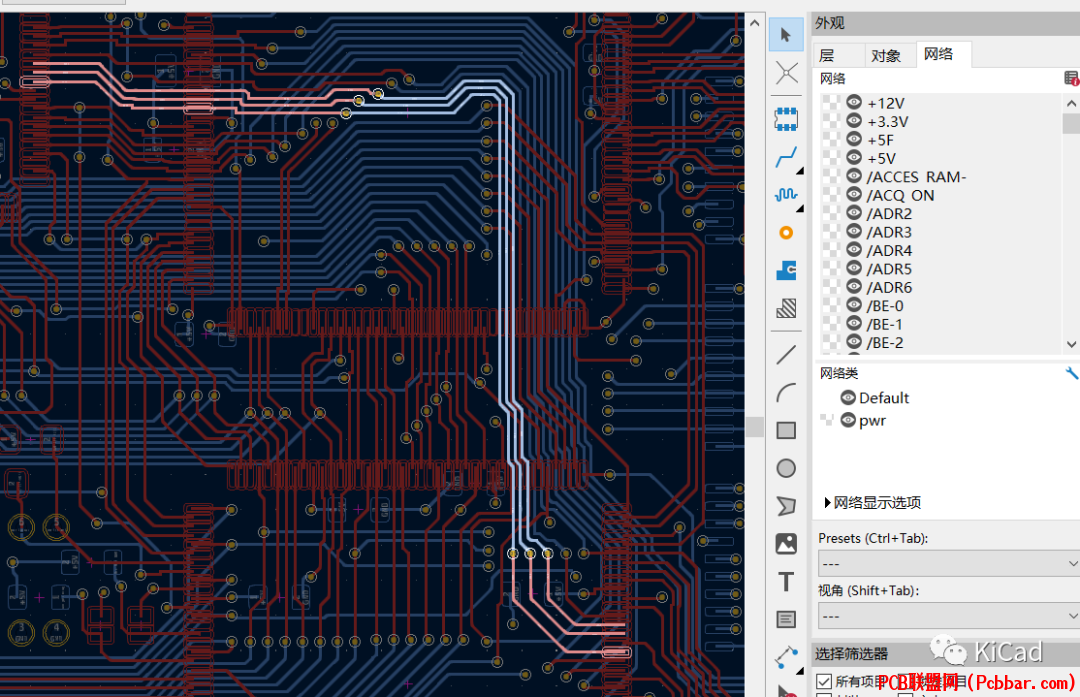Hide the /ACCES RAM- net

[x=854, y=176]
